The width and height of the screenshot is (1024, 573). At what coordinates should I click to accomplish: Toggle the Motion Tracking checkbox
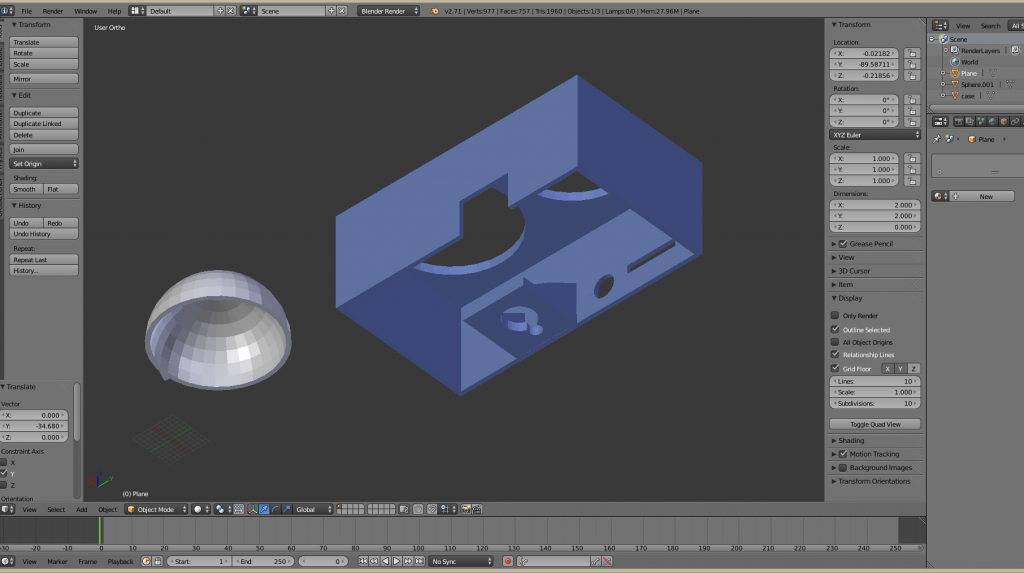point(842,454)
